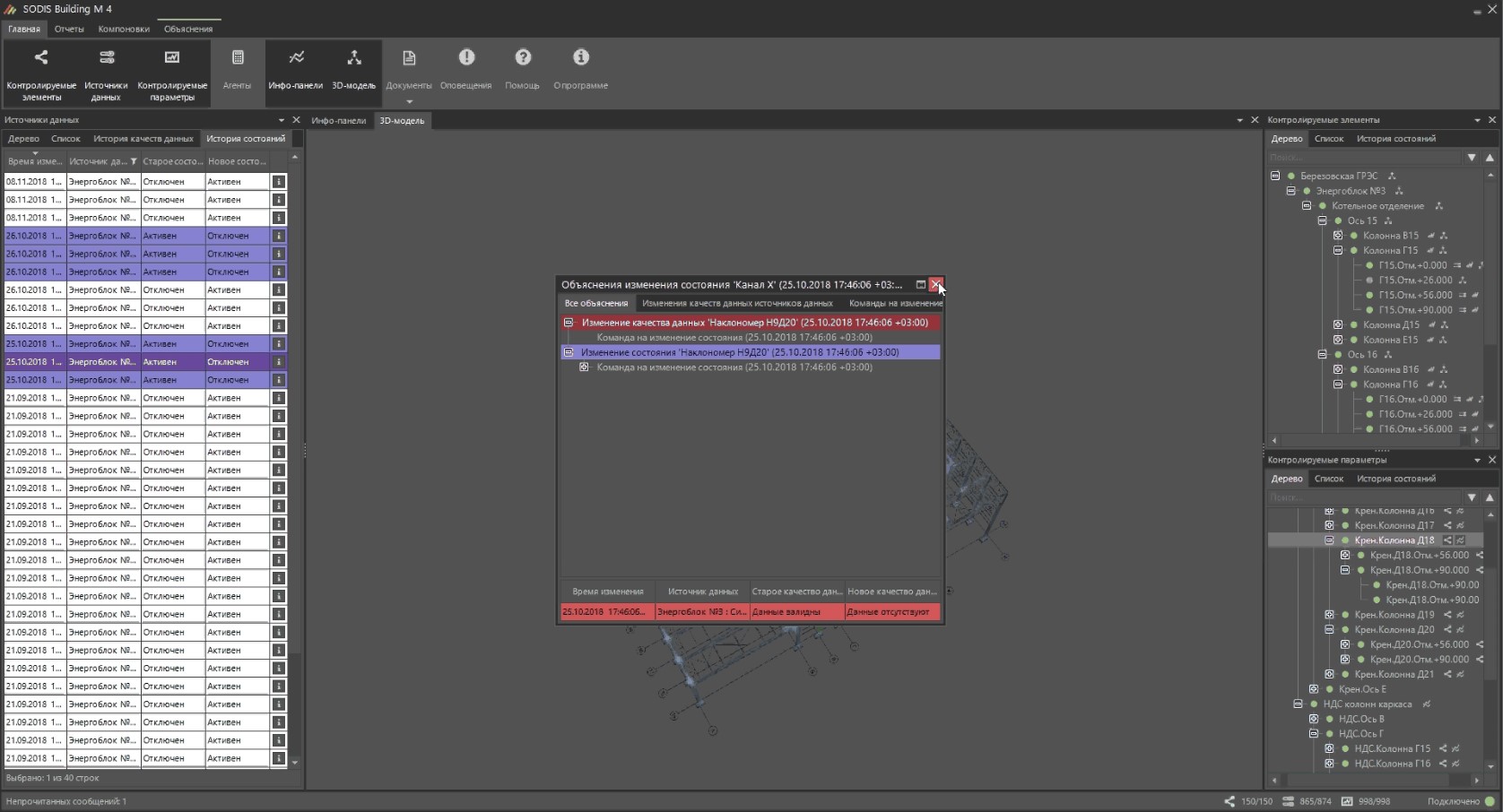Click chart icon next to Крен.Колонна Д17
The height and width of the screenshot is (812, 1503).
click(x=1460, y=526)
